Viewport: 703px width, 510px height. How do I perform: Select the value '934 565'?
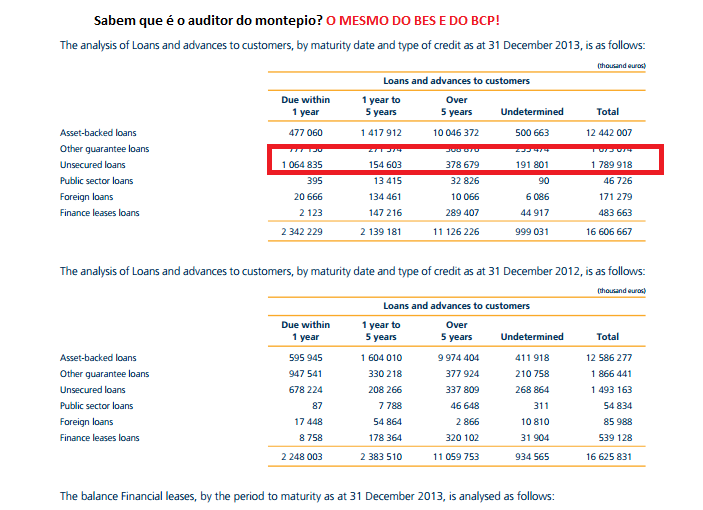pyautogui.click(x=532, y=457)
